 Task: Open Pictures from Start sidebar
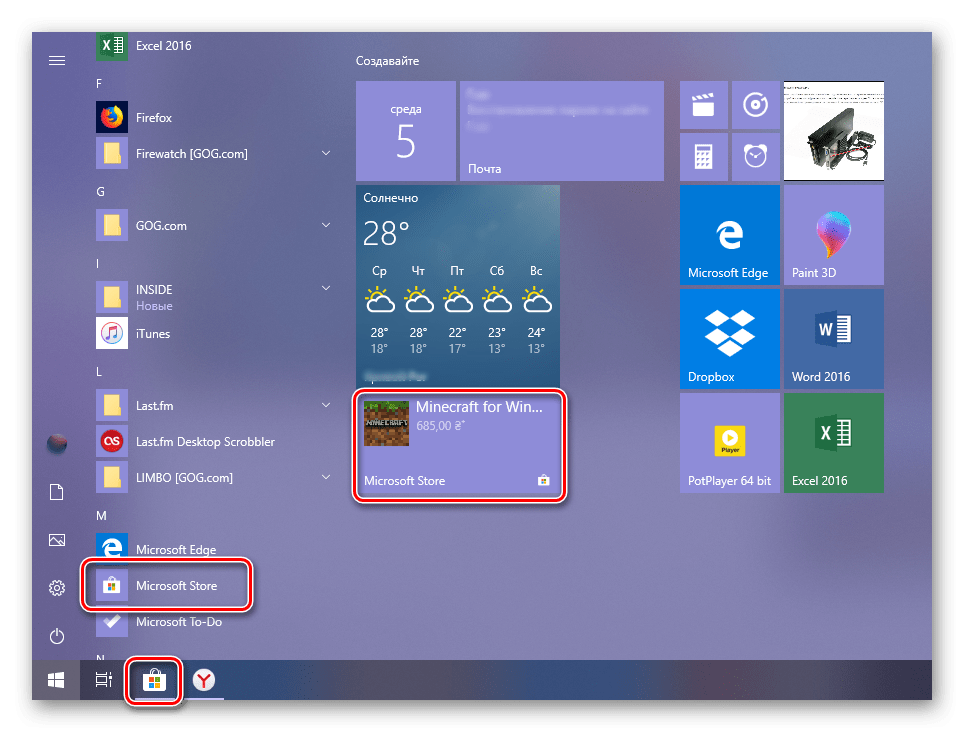[x=57, y=540]
